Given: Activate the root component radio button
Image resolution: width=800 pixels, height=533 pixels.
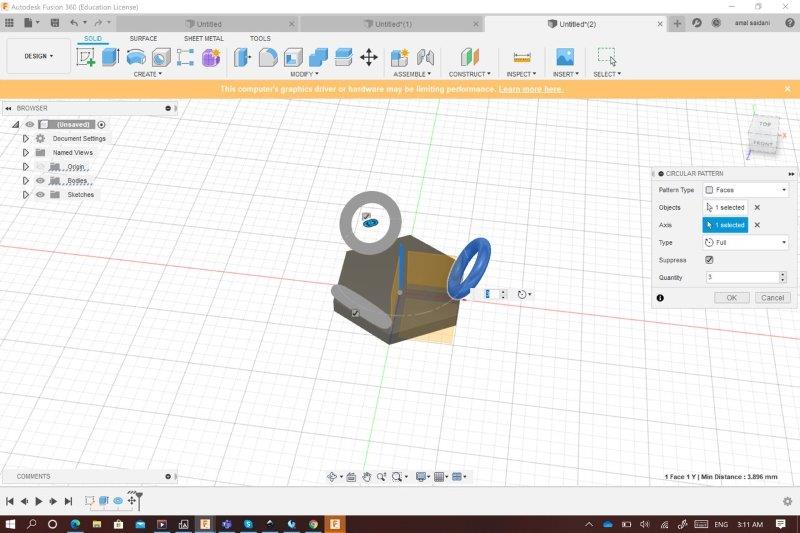Looking at the screenshot, I should pos(102,124).
